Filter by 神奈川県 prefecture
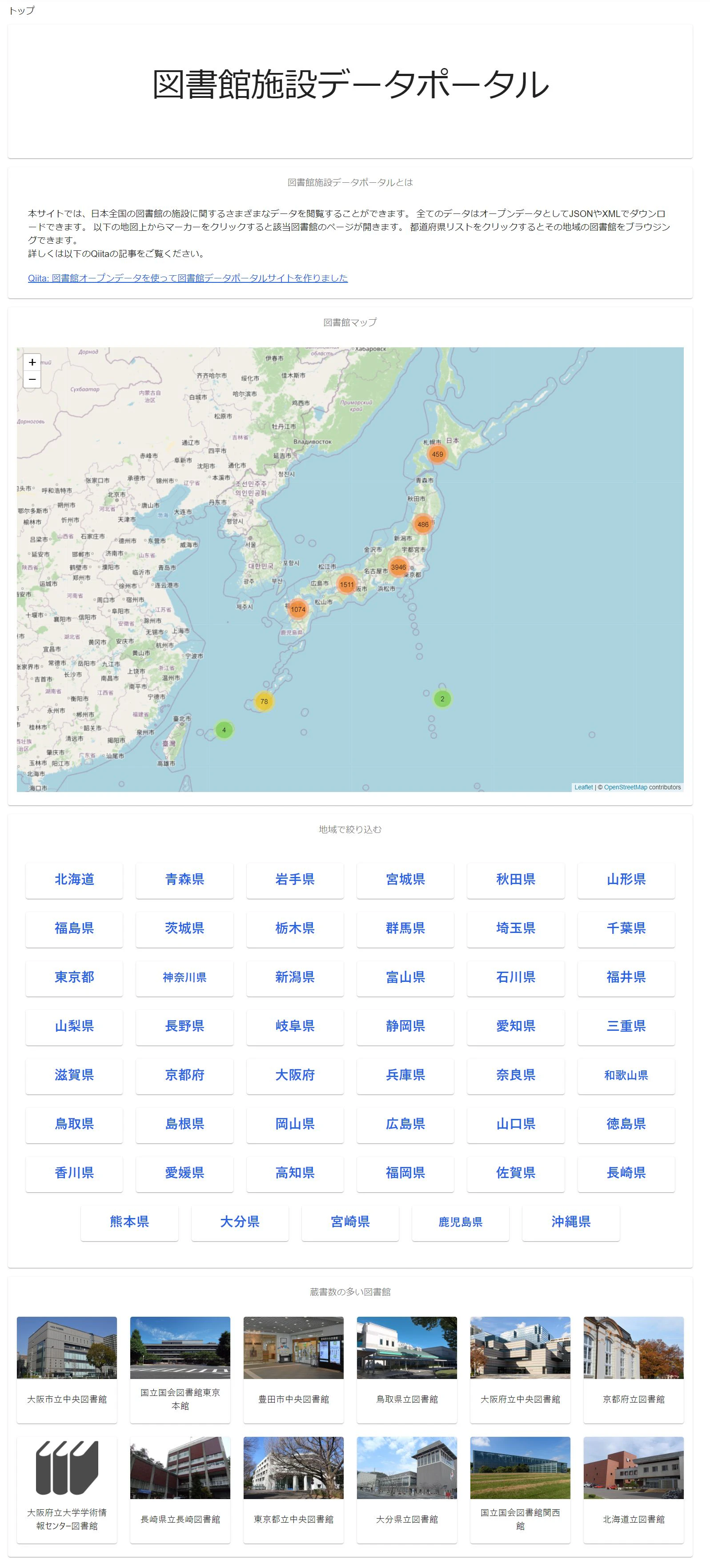The image size is (710, 1568). pos(185,977)
